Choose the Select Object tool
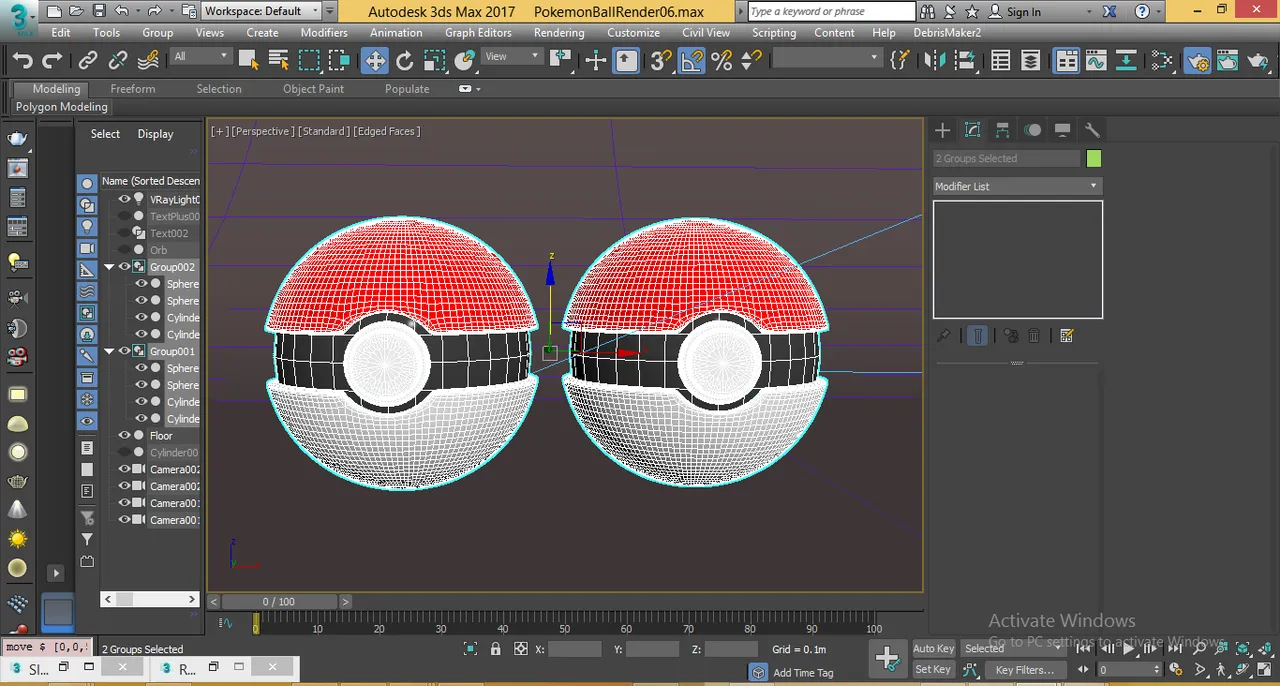 (x=249, y=61)
